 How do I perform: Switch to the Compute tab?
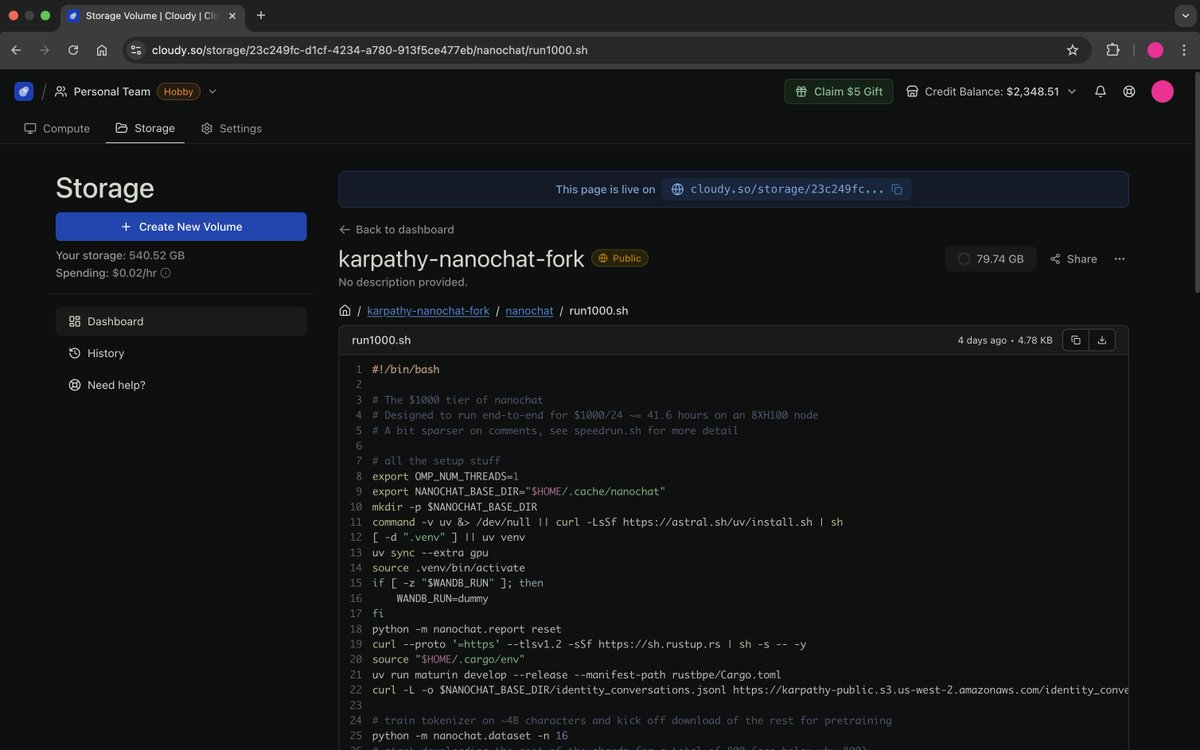pos(57,128)
